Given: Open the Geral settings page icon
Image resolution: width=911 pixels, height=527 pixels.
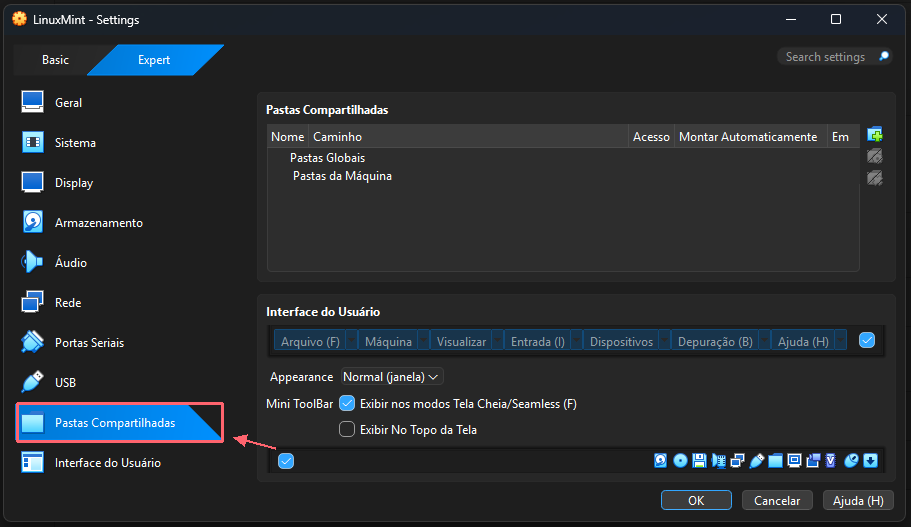Looking at the screenshot, I should point(33,102).
